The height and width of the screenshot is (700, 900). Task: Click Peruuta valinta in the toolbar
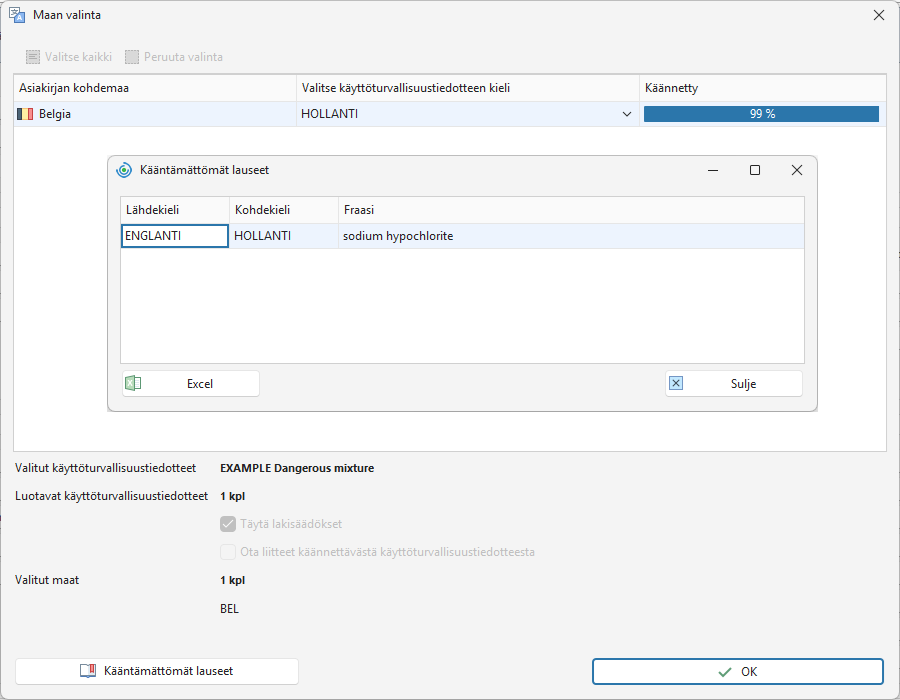[174, 57]
